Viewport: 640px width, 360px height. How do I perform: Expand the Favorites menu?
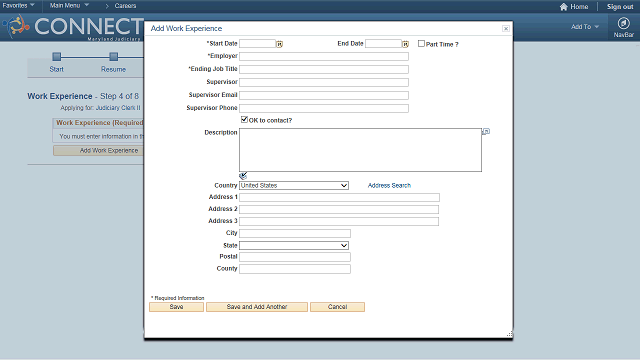(x=18, y=5)
